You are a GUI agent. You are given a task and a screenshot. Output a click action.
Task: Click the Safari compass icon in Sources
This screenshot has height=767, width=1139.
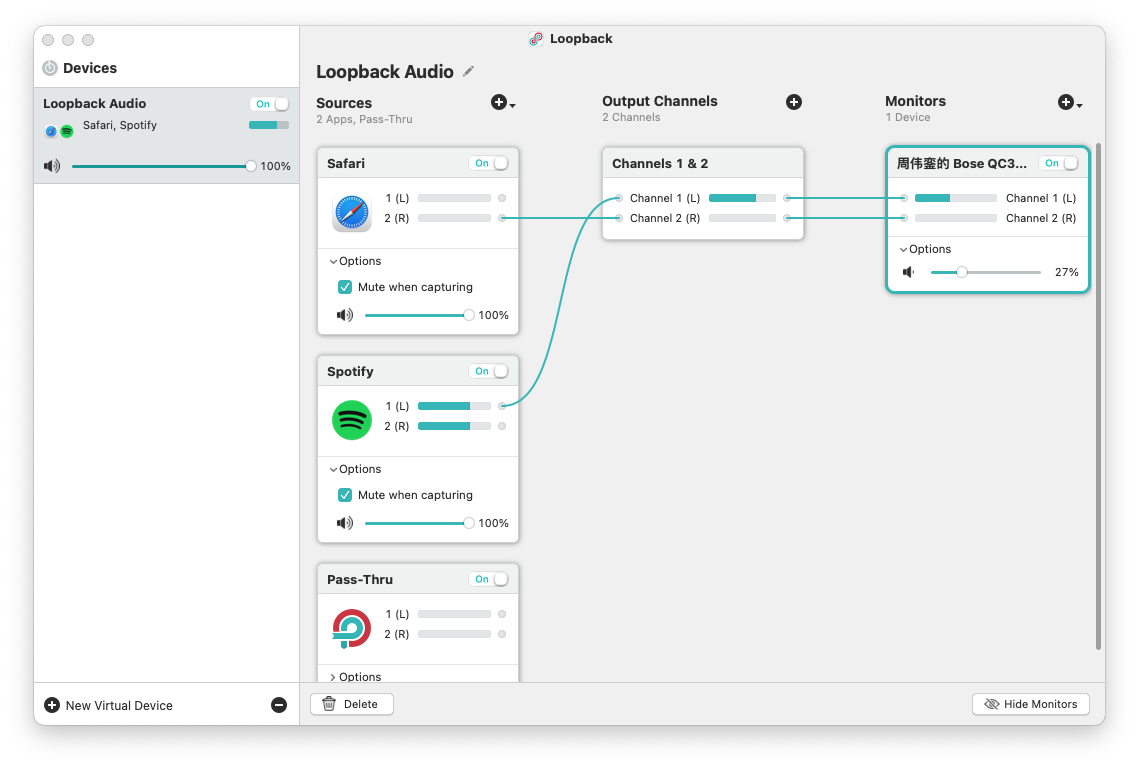tap(352, 212)
